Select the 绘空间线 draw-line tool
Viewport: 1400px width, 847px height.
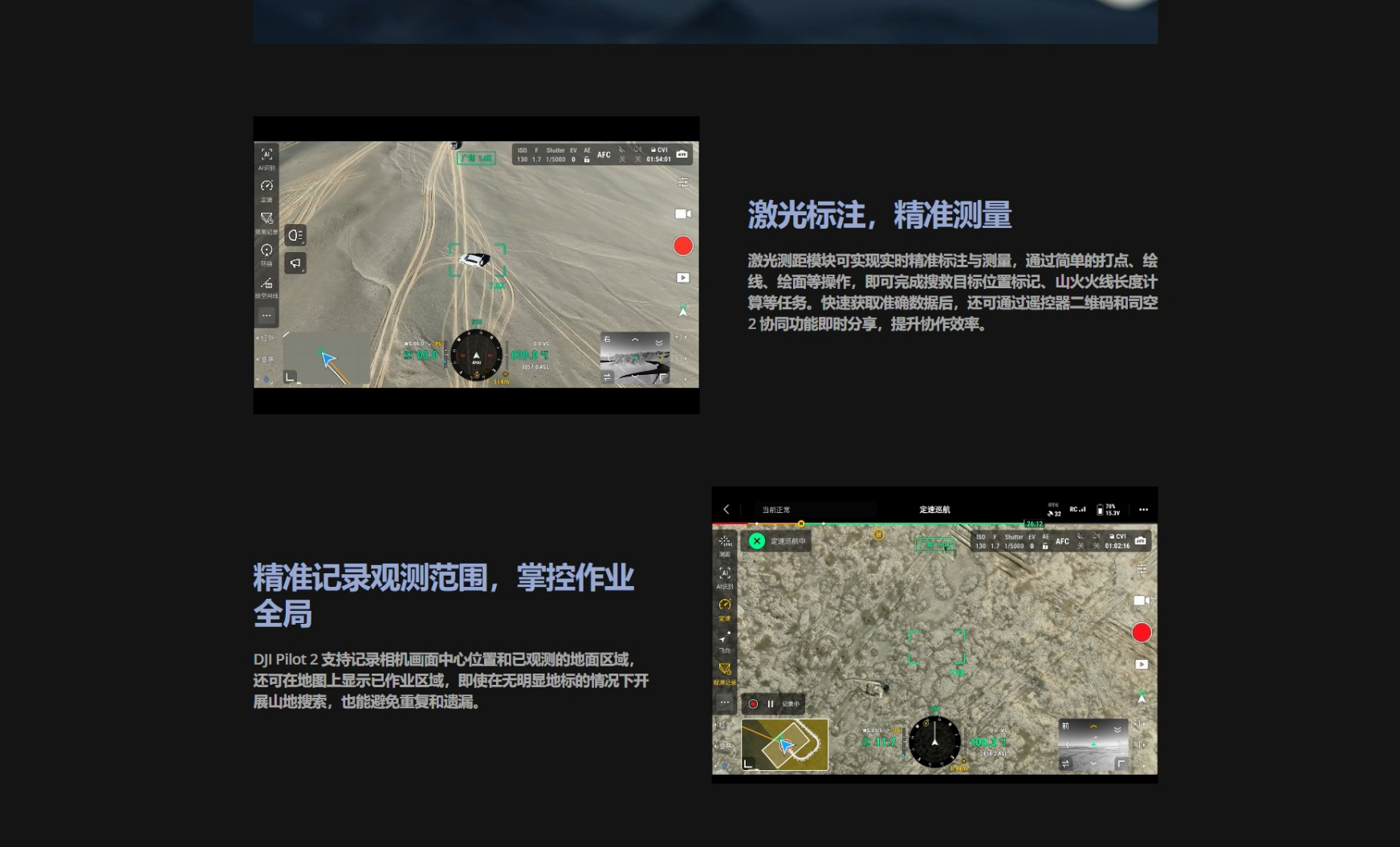click(x=267, y=284)
